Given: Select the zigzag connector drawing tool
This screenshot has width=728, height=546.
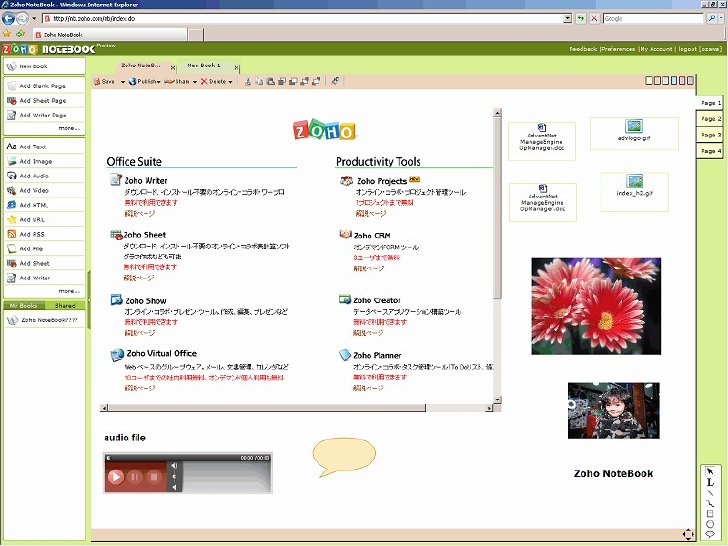Looking at the screenshot, I should point(710,503).
